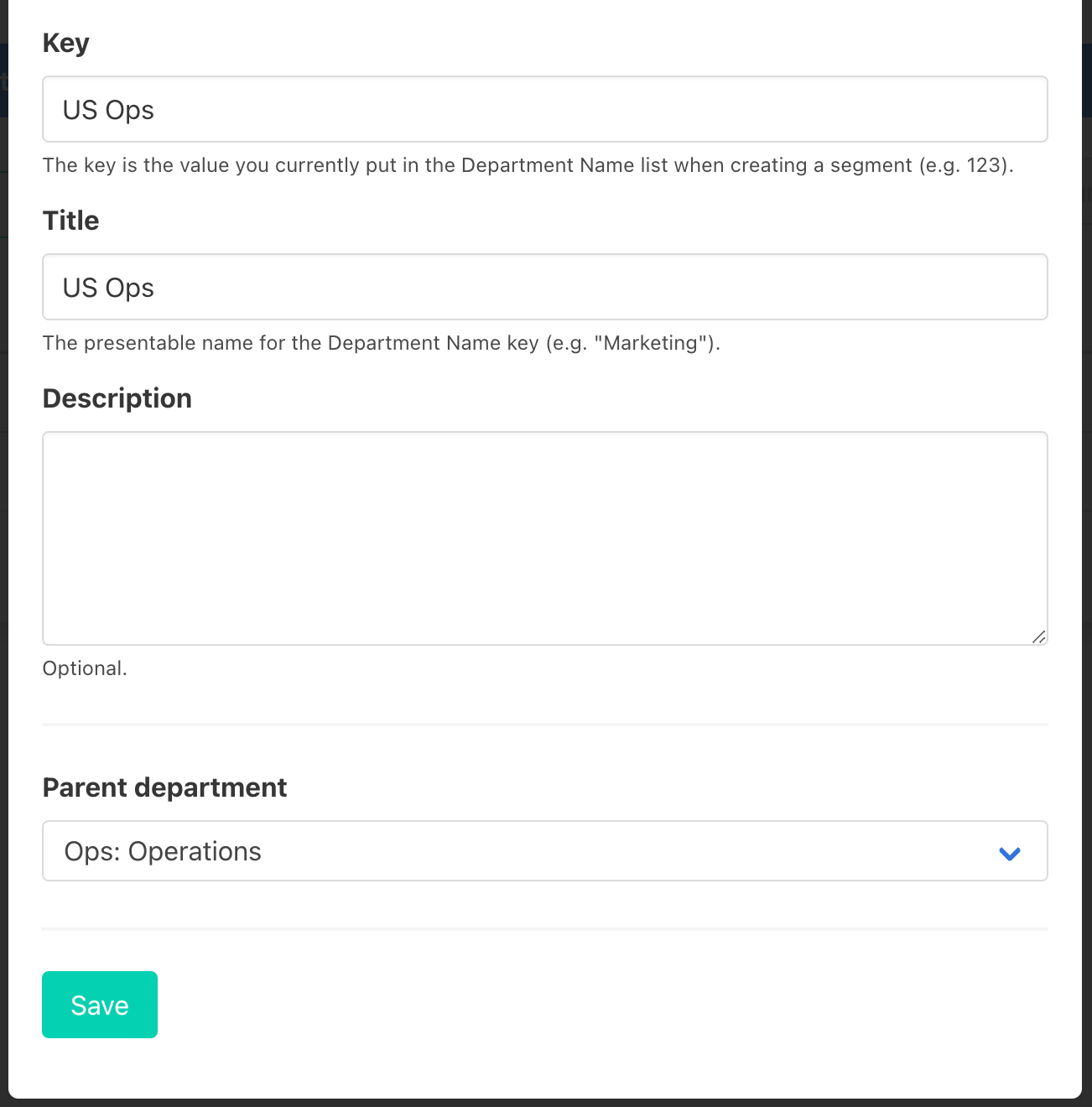Grab the Description textarea resize handle
This screenshot has height=1107, width=1092.
tap(1038, 637)
